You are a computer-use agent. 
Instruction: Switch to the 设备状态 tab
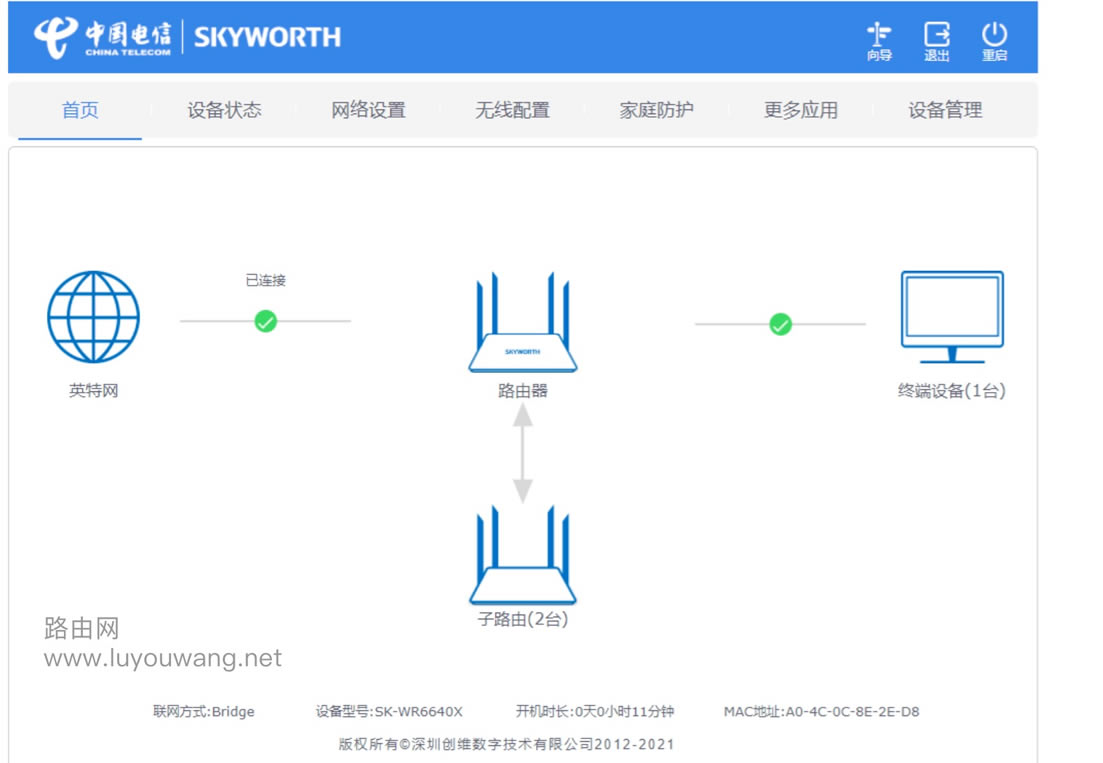[224, 111]
